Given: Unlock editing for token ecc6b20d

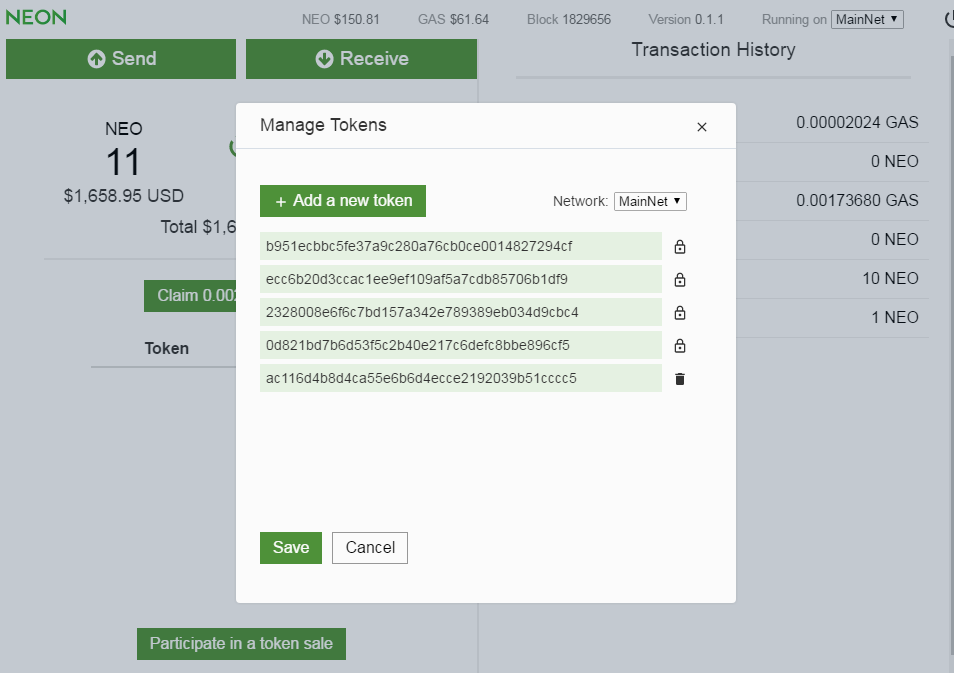Looking at the screenshot, I should [x=679, y=279].
